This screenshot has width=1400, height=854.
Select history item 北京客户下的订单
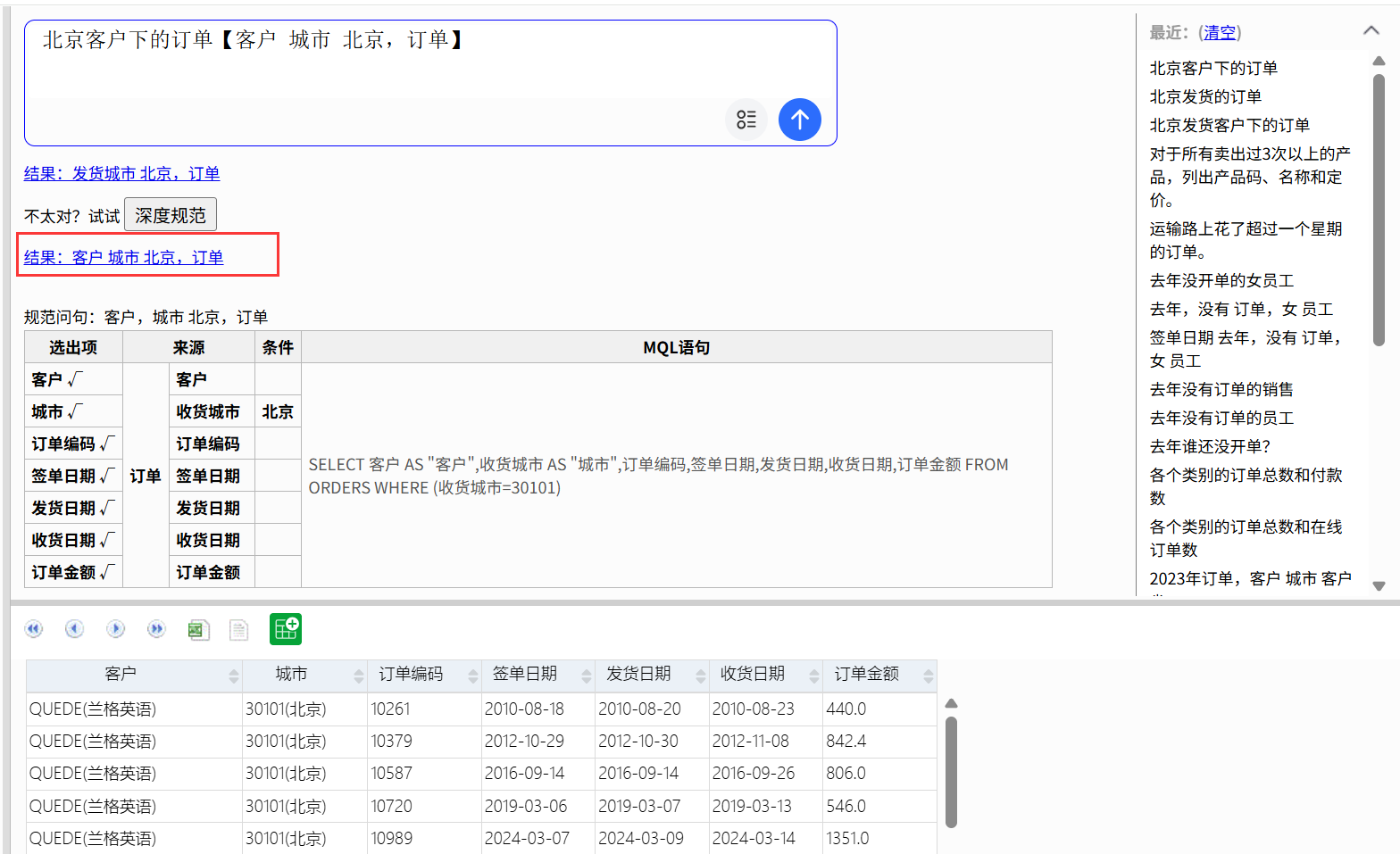pos(1213,68)
